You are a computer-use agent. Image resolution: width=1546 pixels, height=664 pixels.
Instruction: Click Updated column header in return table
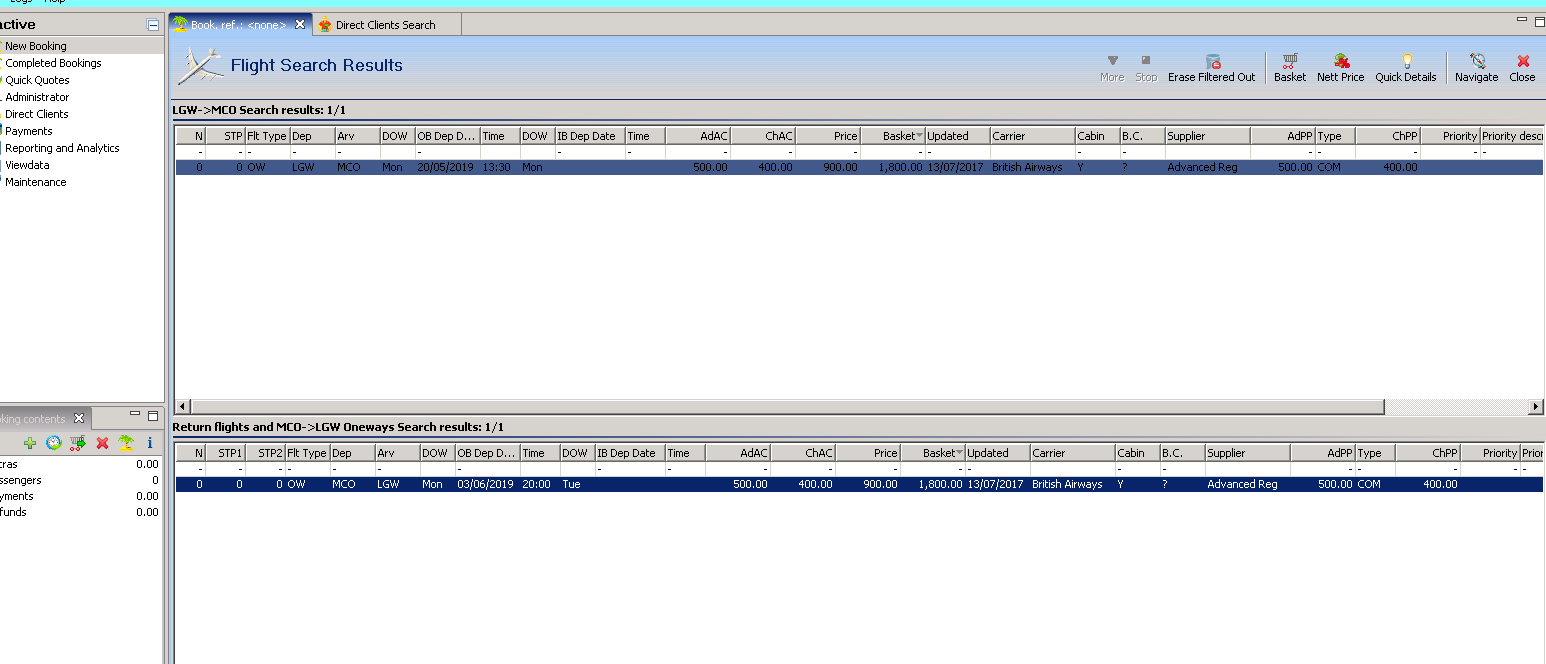click(997, 453)
